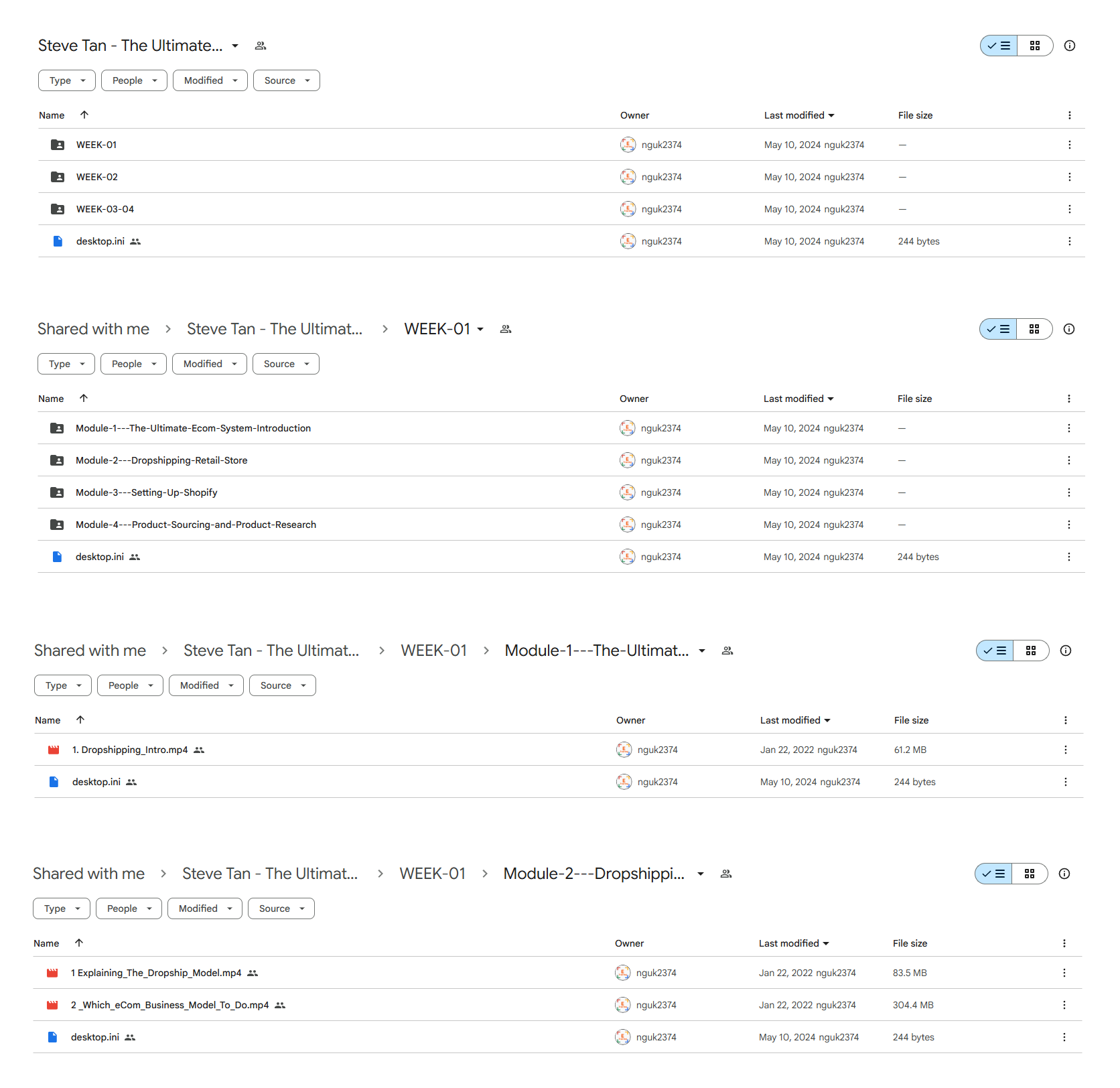Open the Type filter in the Module-1 folder view
The height and width of the screenshot is (1088, 1120).
(x=63, y=685)
